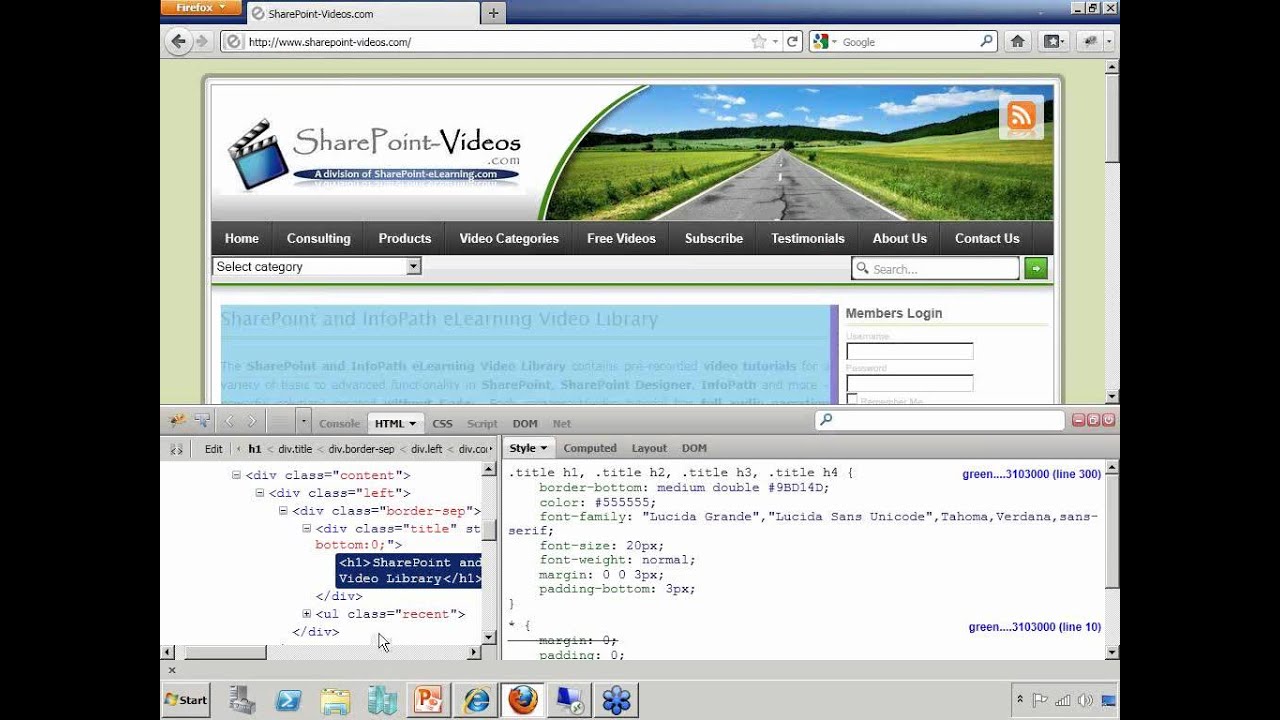This screenshot has height=720, width=1280.
Task: Open the Video Categories navigation item
Action: point(509,238)
